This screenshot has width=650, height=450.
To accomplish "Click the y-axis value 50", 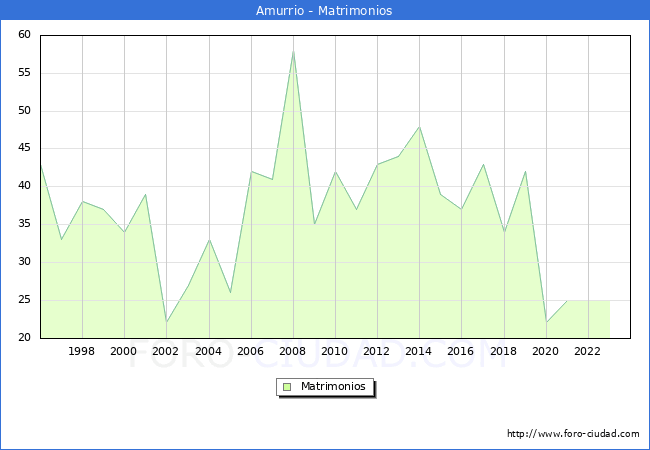I will [24, 111].
